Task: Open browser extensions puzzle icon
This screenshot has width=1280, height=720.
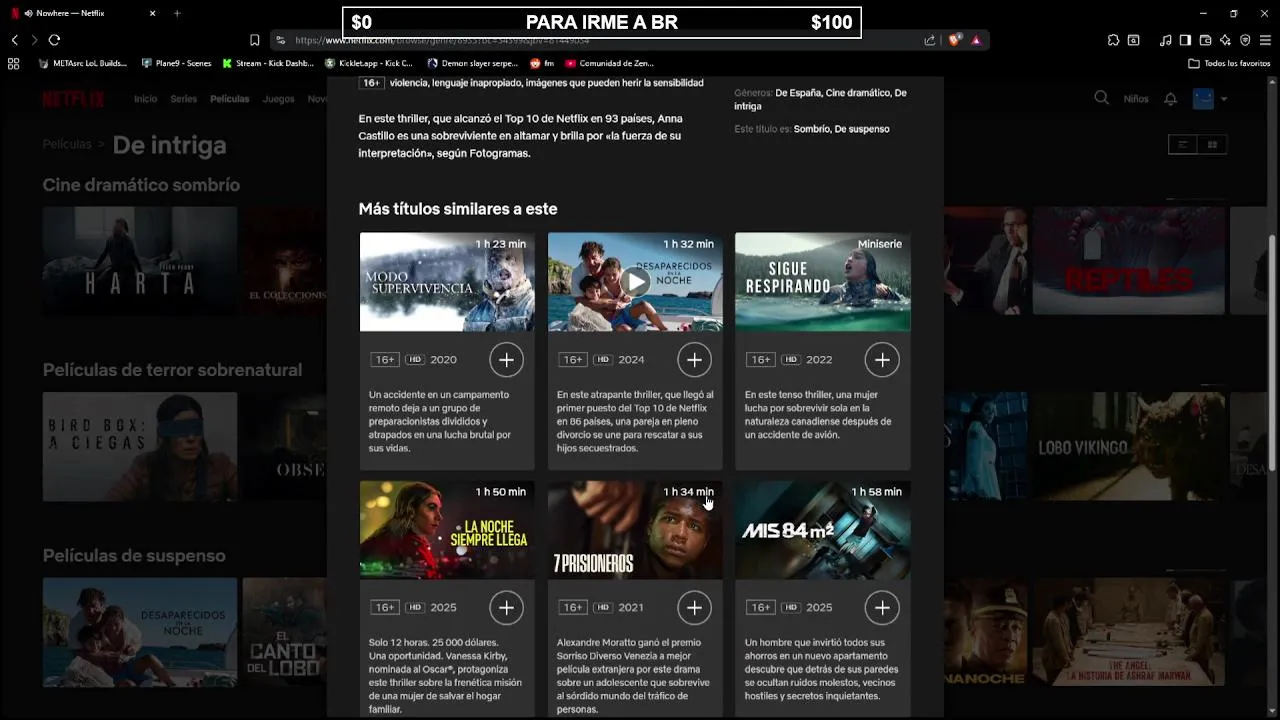Action: tap(1113, 40)
